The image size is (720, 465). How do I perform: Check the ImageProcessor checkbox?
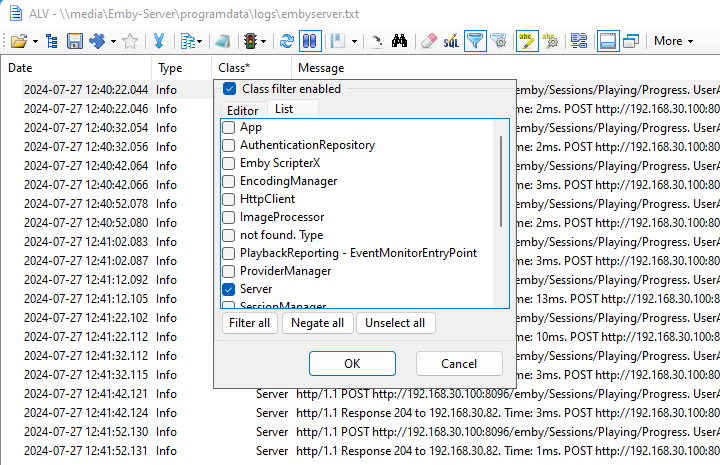click(x=228, y=217)
